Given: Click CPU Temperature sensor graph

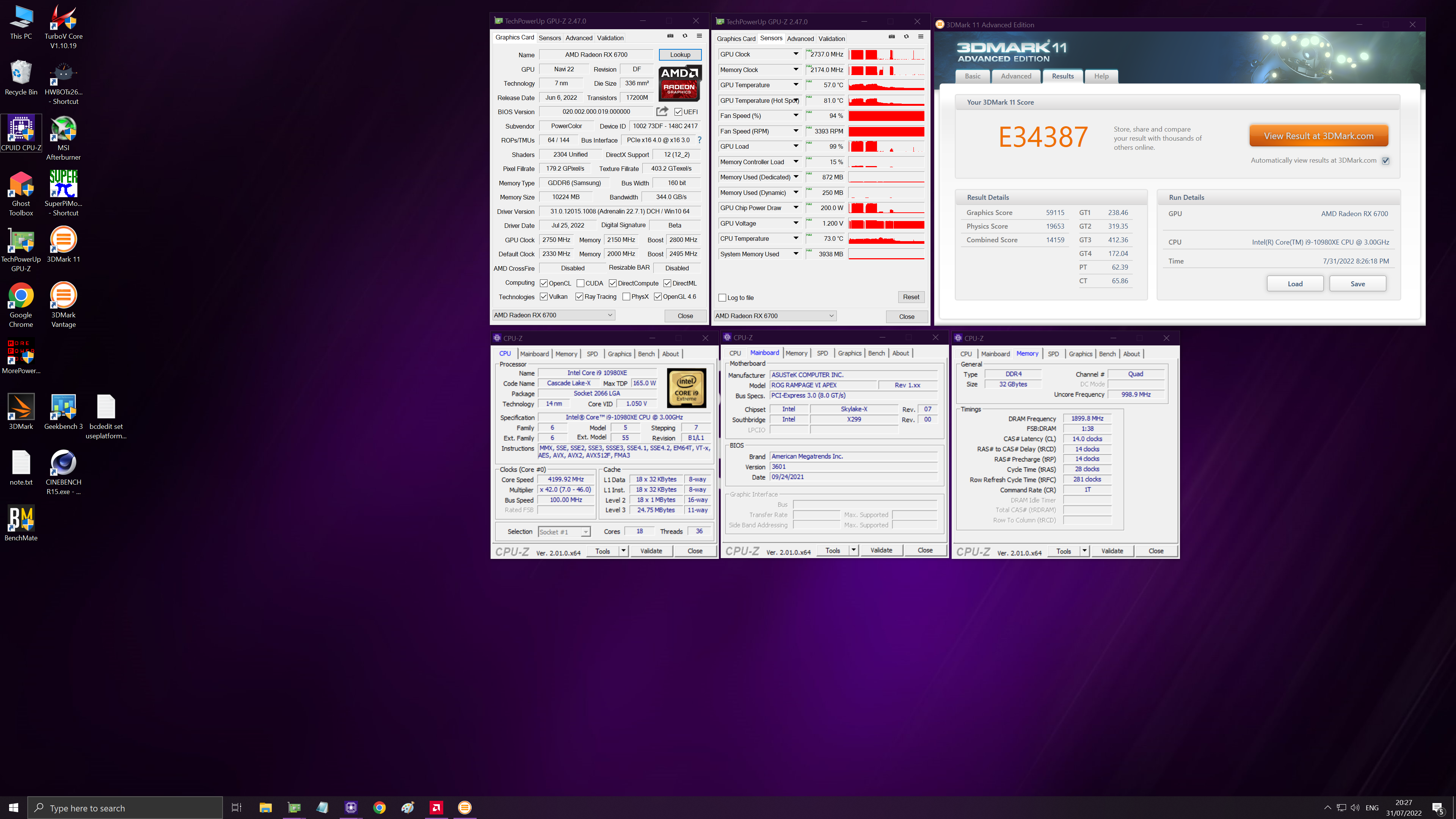Looking at the screenshot, I should pos(886,238).
